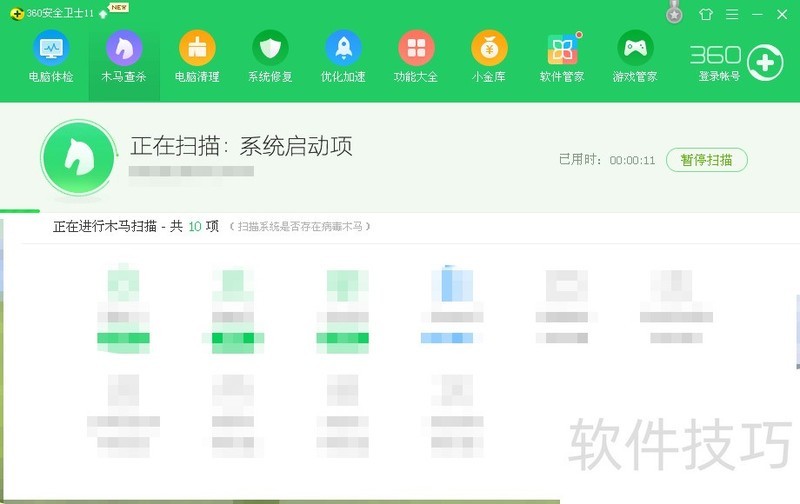Click the large green horse scan icon
This screenshot has width=800, height=504.
point(79,158)
